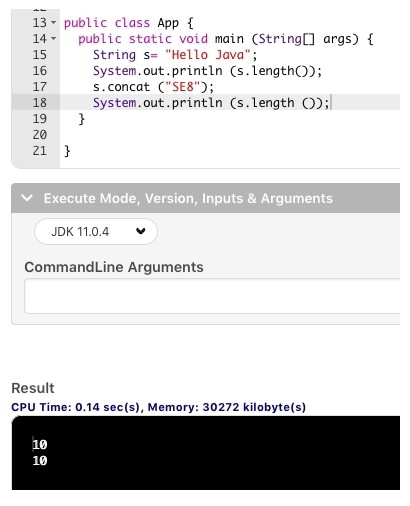Collapse code fold arrow on line 13
This screenshot has width=410, height=506.
(53, 23)
